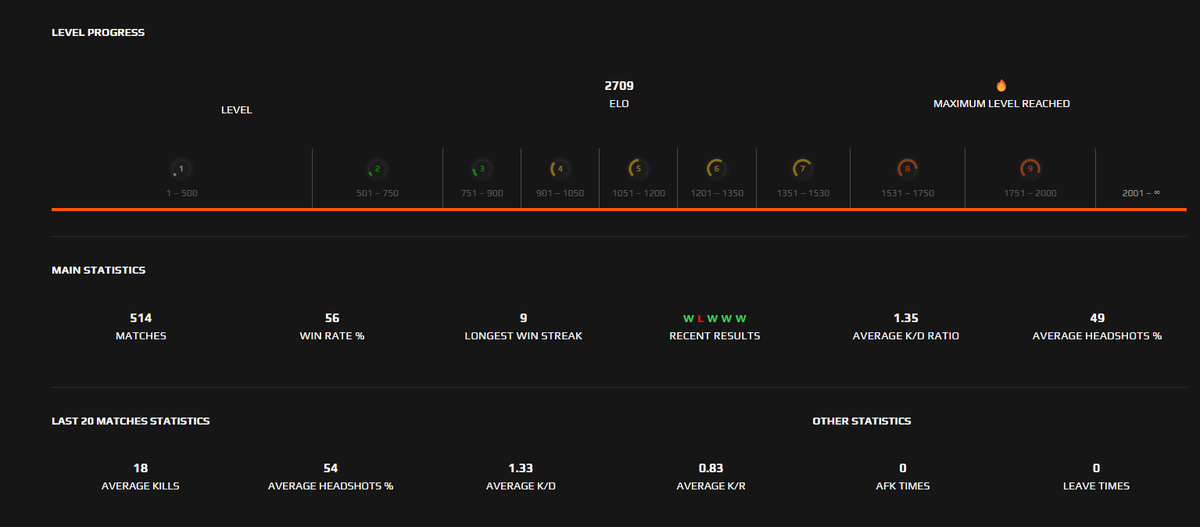Screen dimensions: 1200x527
Task: Click the red L in recent results
Action: [x=702, y=318]
